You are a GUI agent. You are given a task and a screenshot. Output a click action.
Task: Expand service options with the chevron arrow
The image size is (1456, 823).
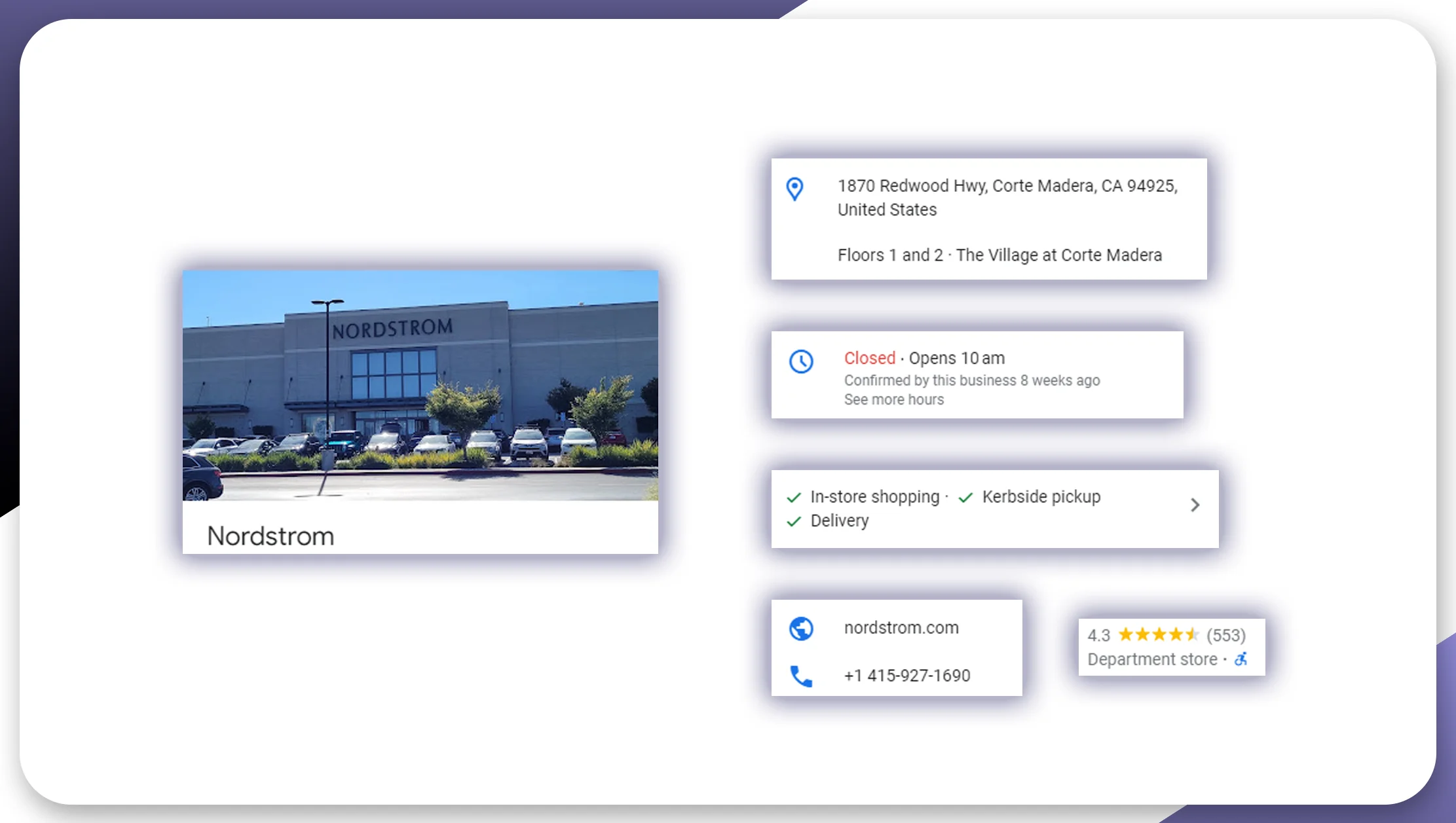click(x=1195, y=505)
